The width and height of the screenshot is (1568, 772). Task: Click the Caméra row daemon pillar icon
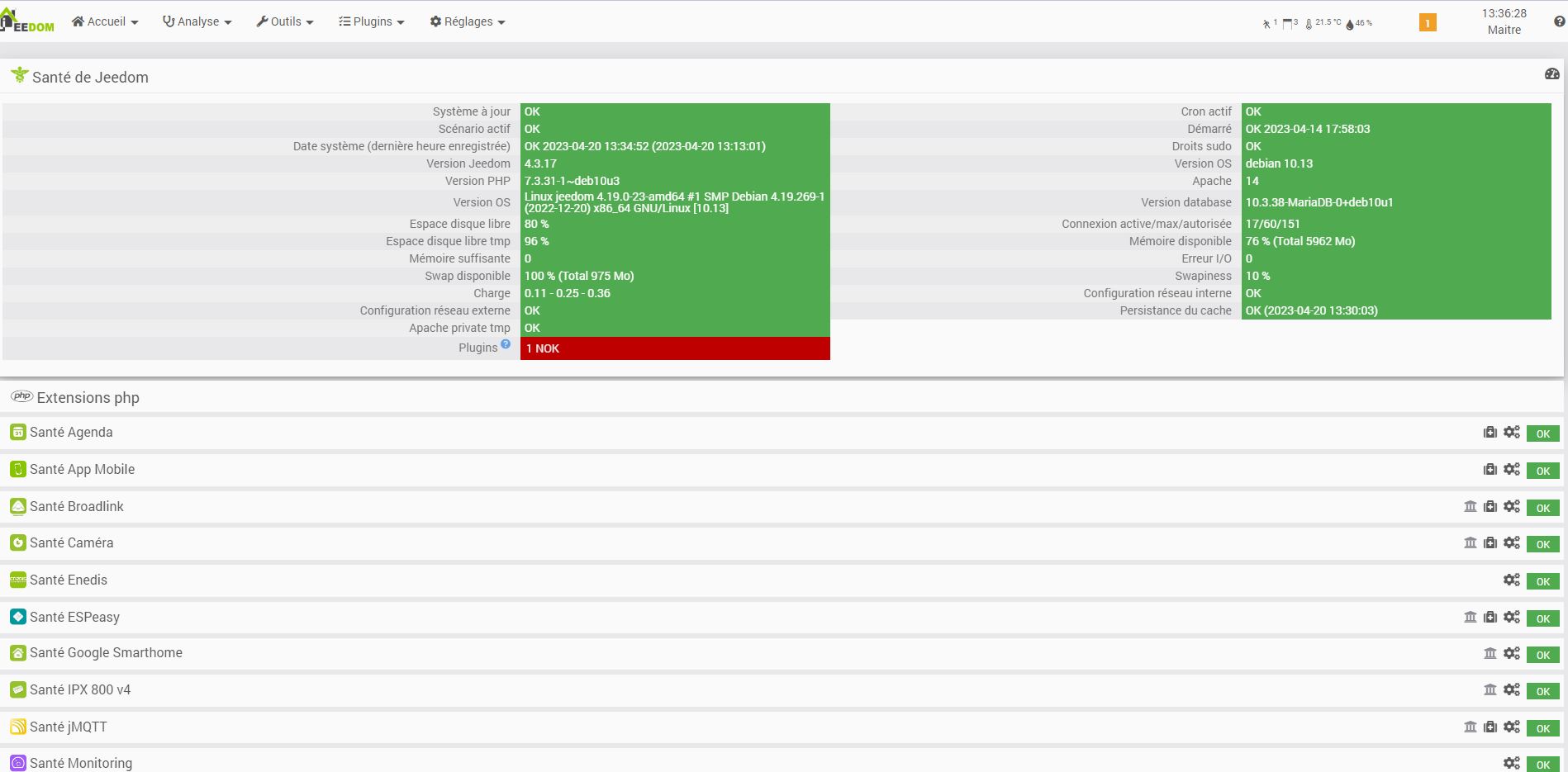point(1471,542)
